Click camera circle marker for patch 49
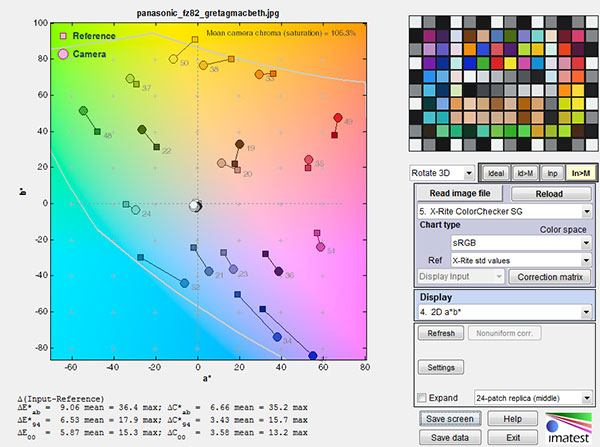Screen dimensions: 600x447 [x=338, y=117]
